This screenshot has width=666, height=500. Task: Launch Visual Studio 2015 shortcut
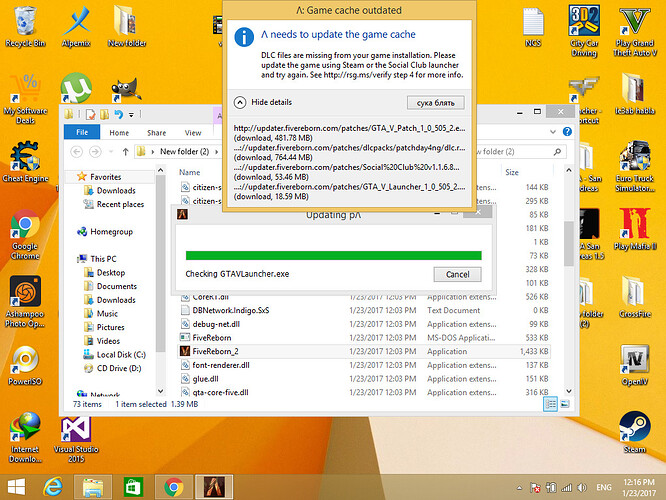pyautogui.click(x=76, y=439)
